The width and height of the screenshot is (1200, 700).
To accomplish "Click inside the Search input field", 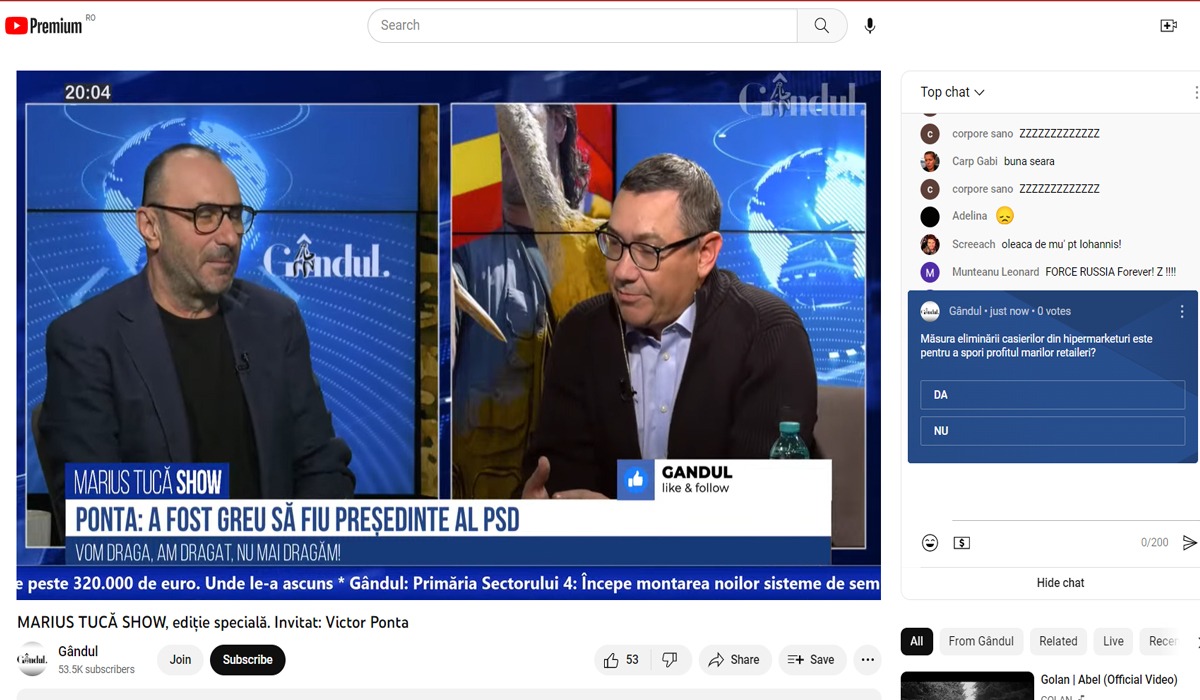I will pyautogui.click(x=582, y=25).
